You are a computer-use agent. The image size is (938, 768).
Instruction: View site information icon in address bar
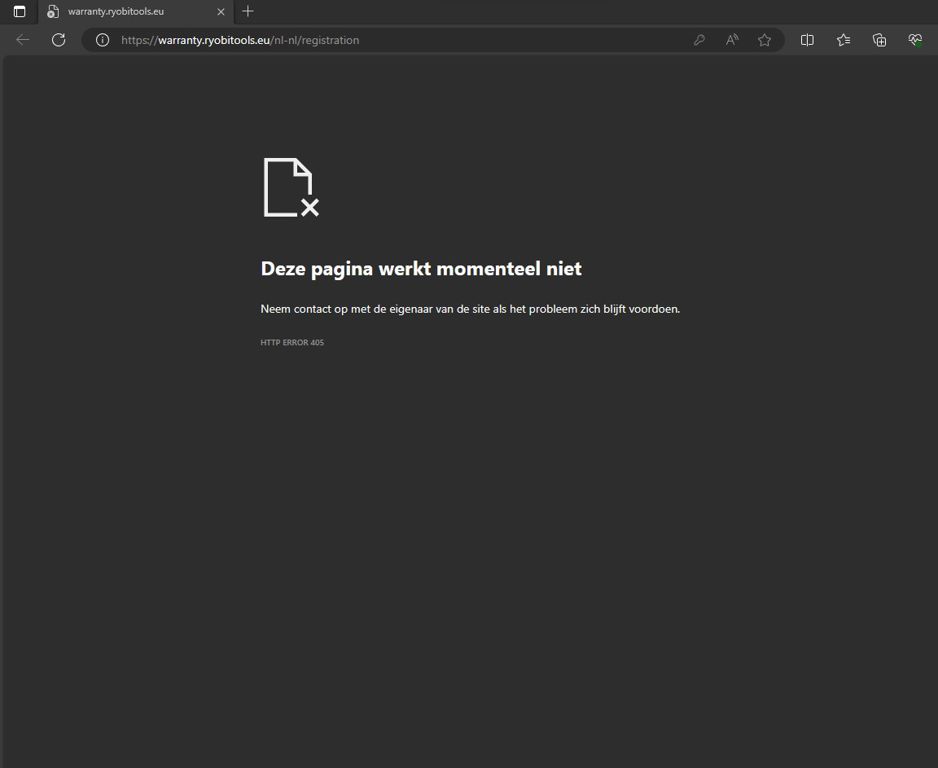coord(102,40)
